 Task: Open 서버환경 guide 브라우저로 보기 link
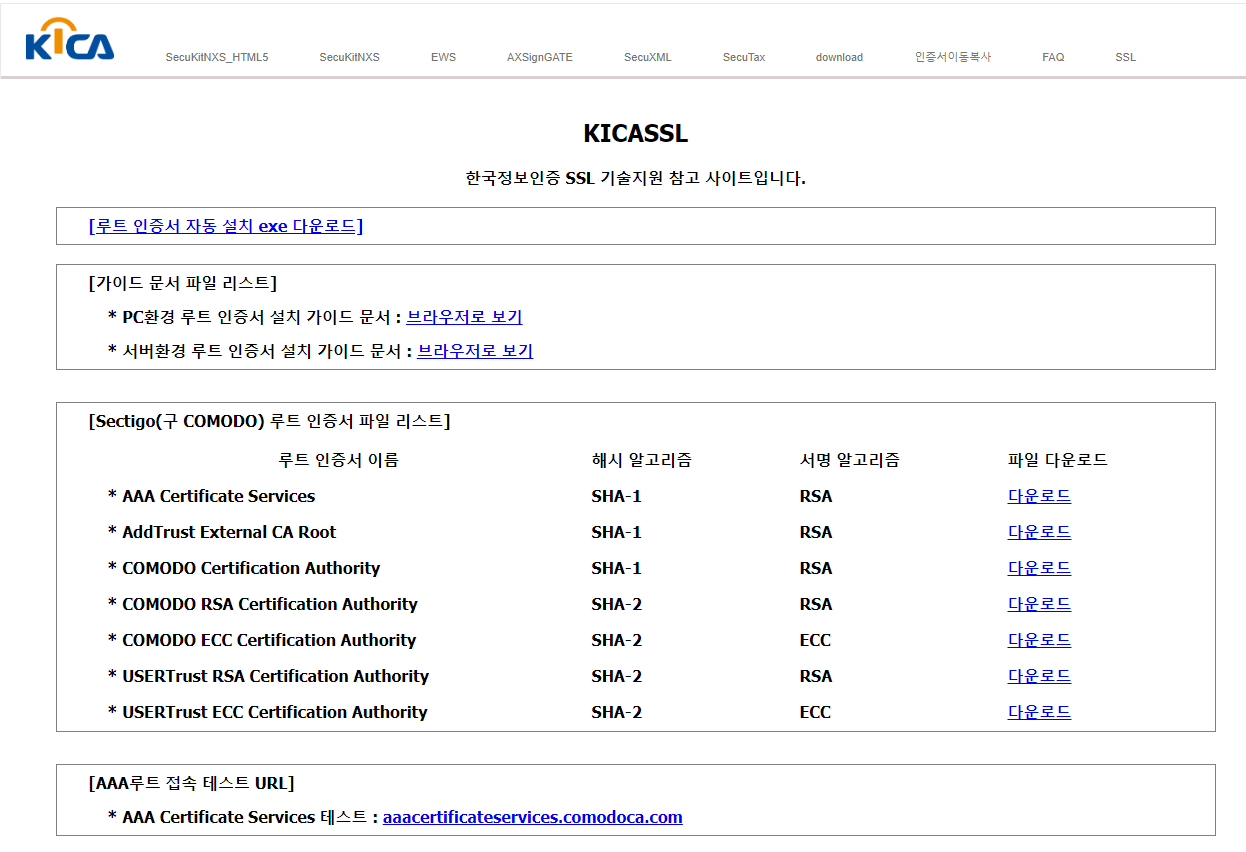click(475, 351)
